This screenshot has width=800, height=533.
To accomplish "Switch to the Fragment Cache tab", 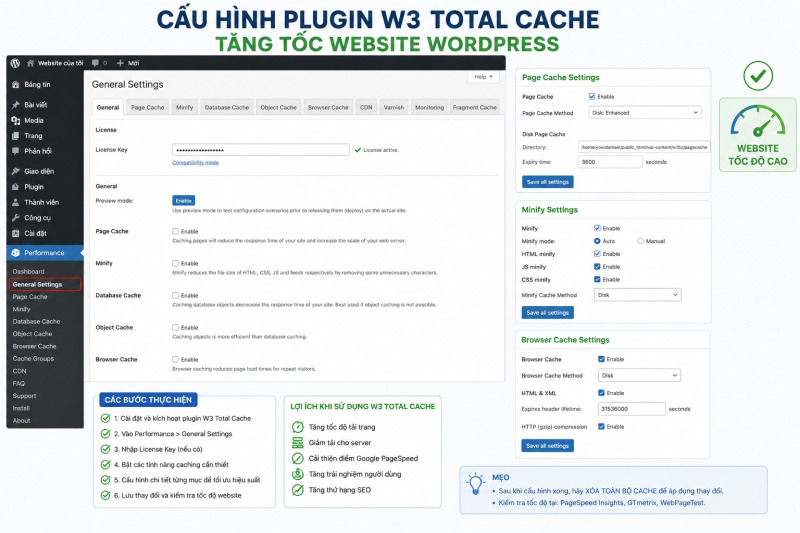I will (x=474, y=107).
